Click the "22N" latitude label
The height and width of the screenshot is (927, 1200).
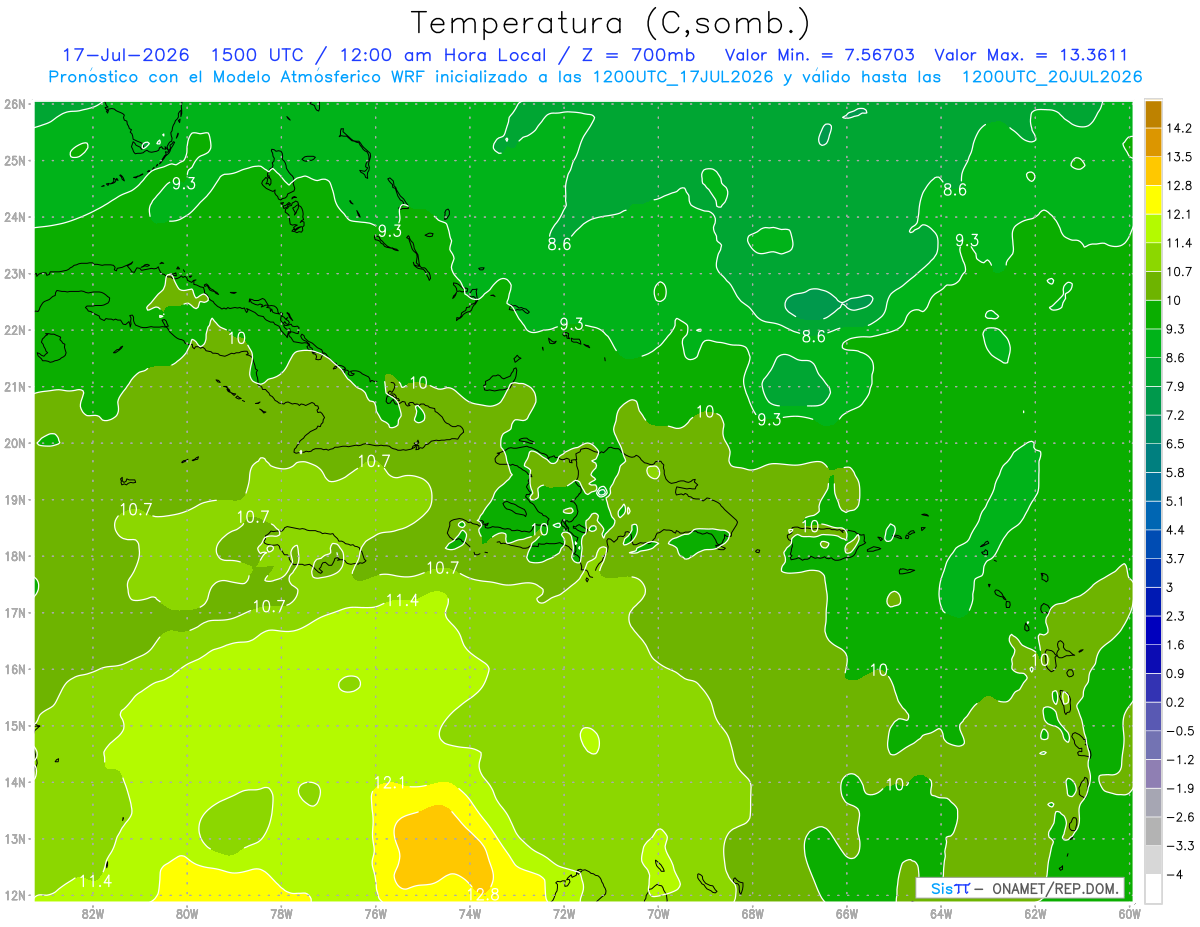click(14, 330)
